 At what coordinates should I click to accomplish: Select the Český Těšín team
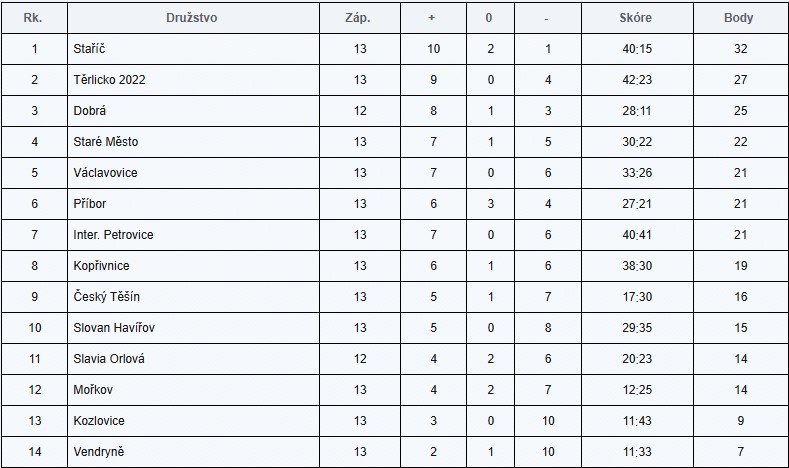click(x=107, y=297)
